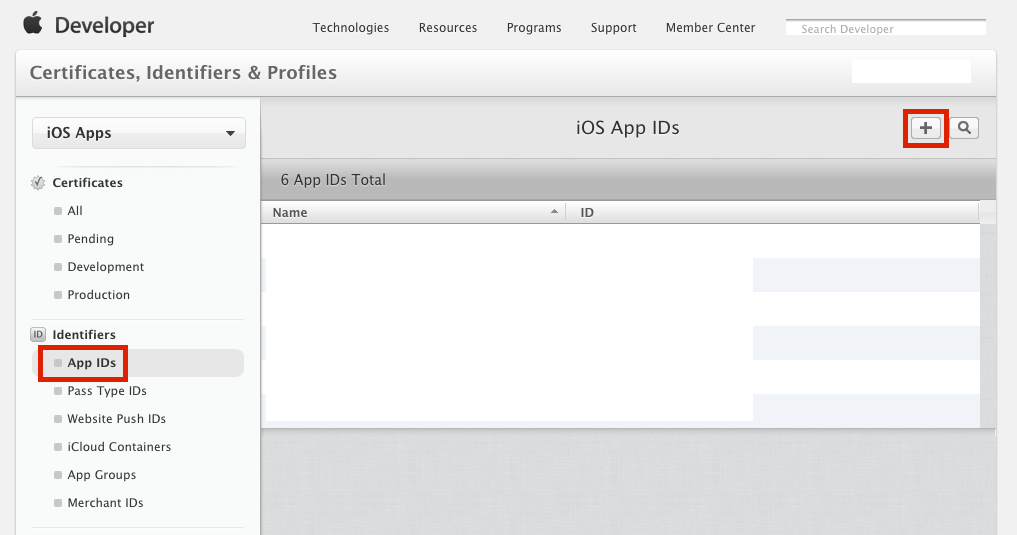
Task: Open Pass Type IDs list
Action: click(x=106, y=391)
